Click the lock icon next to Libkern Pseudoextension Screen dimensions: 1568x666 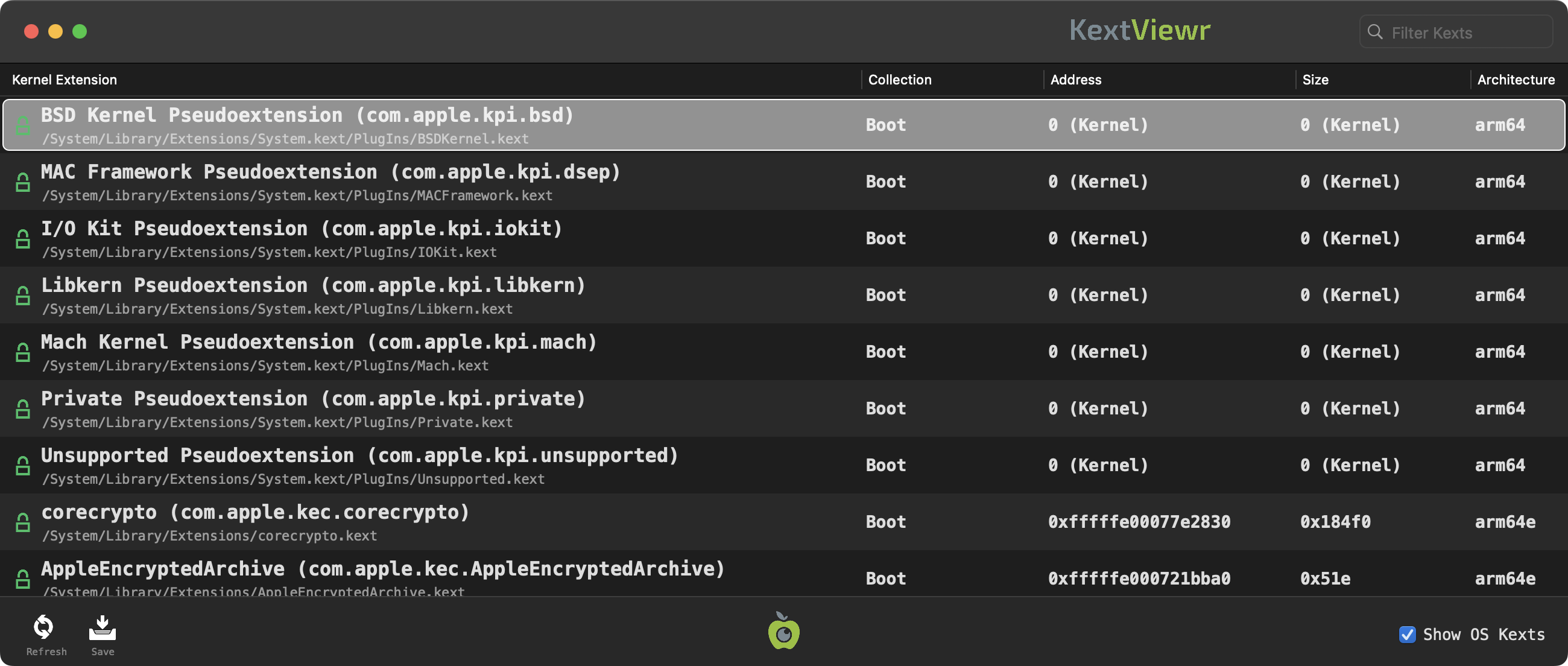coord(22,295)
